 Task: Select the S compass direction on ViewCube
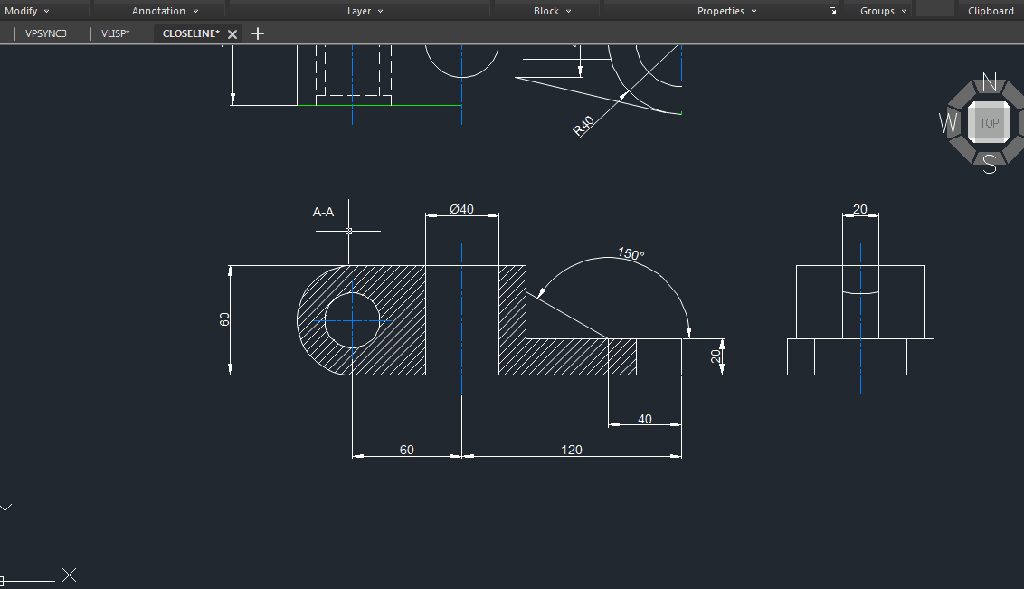(x=989, y=164)
